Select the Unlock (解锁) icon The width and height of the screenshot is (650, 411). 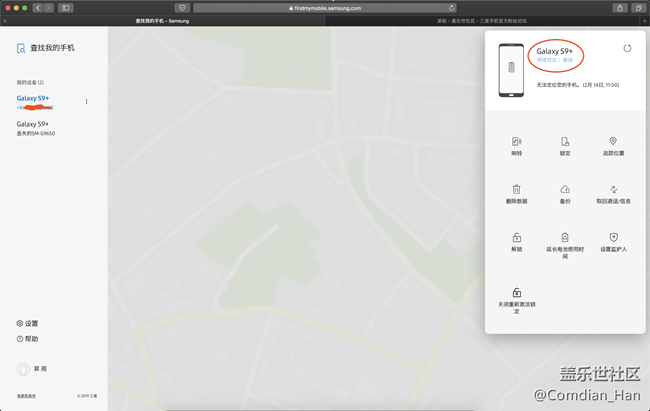pyautogui.click(x=516, y=237)
